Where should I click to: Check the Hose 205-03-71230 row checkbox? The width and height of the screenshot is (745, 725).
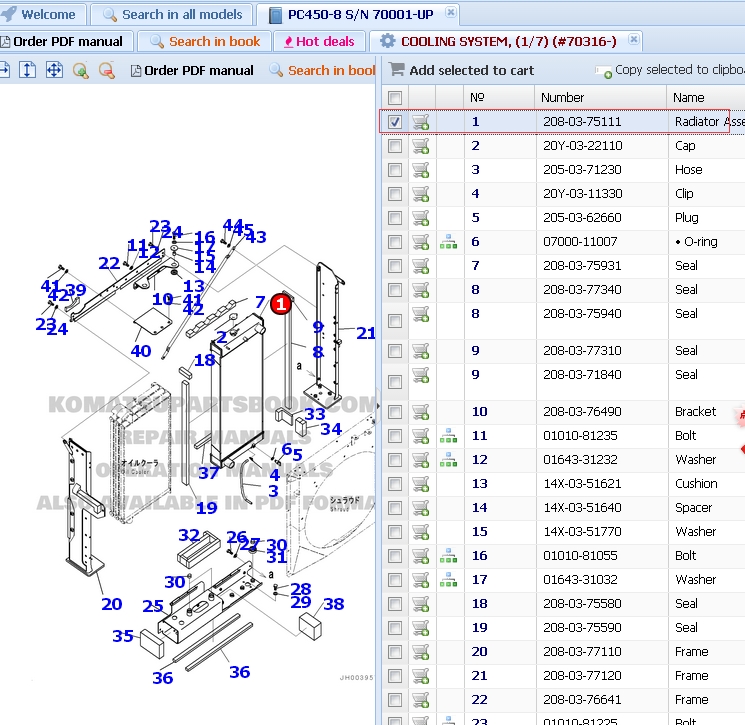point(395,170)
